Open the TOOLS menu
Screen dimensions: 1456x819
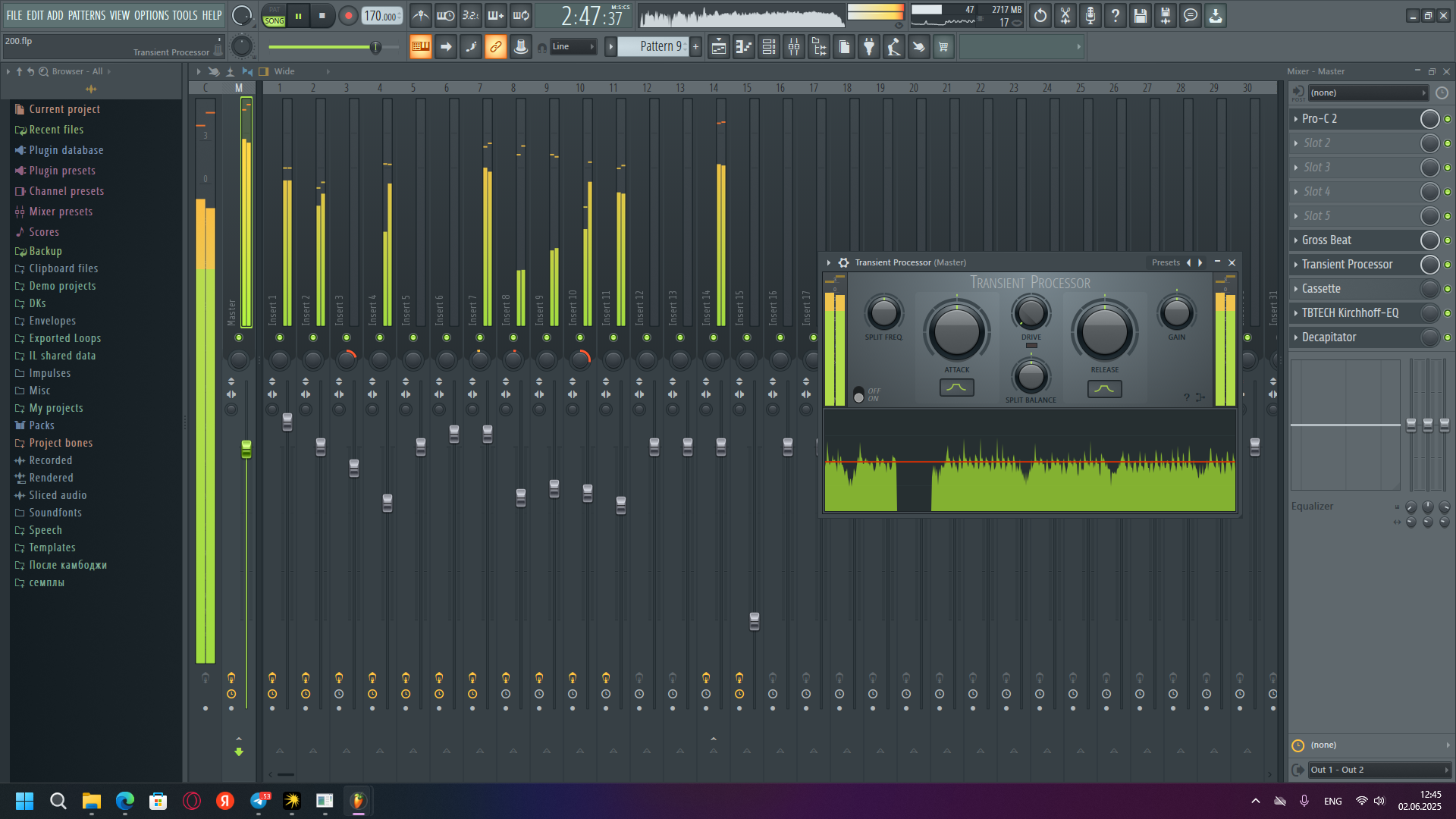coord(184,15)
